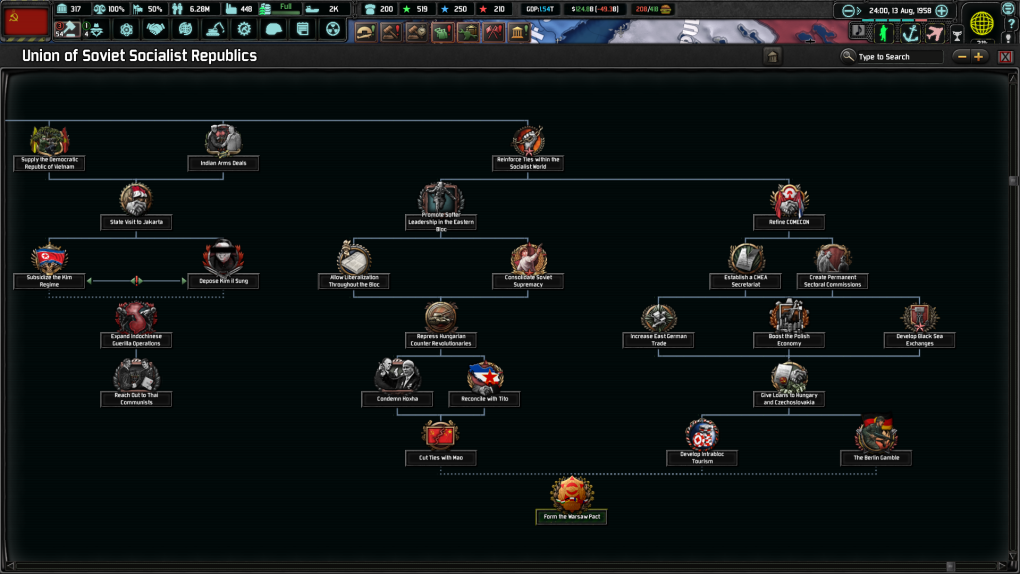Open the Production gear panel
Image resolution: width=1020 pixels, height=574 pixels.
244,30
